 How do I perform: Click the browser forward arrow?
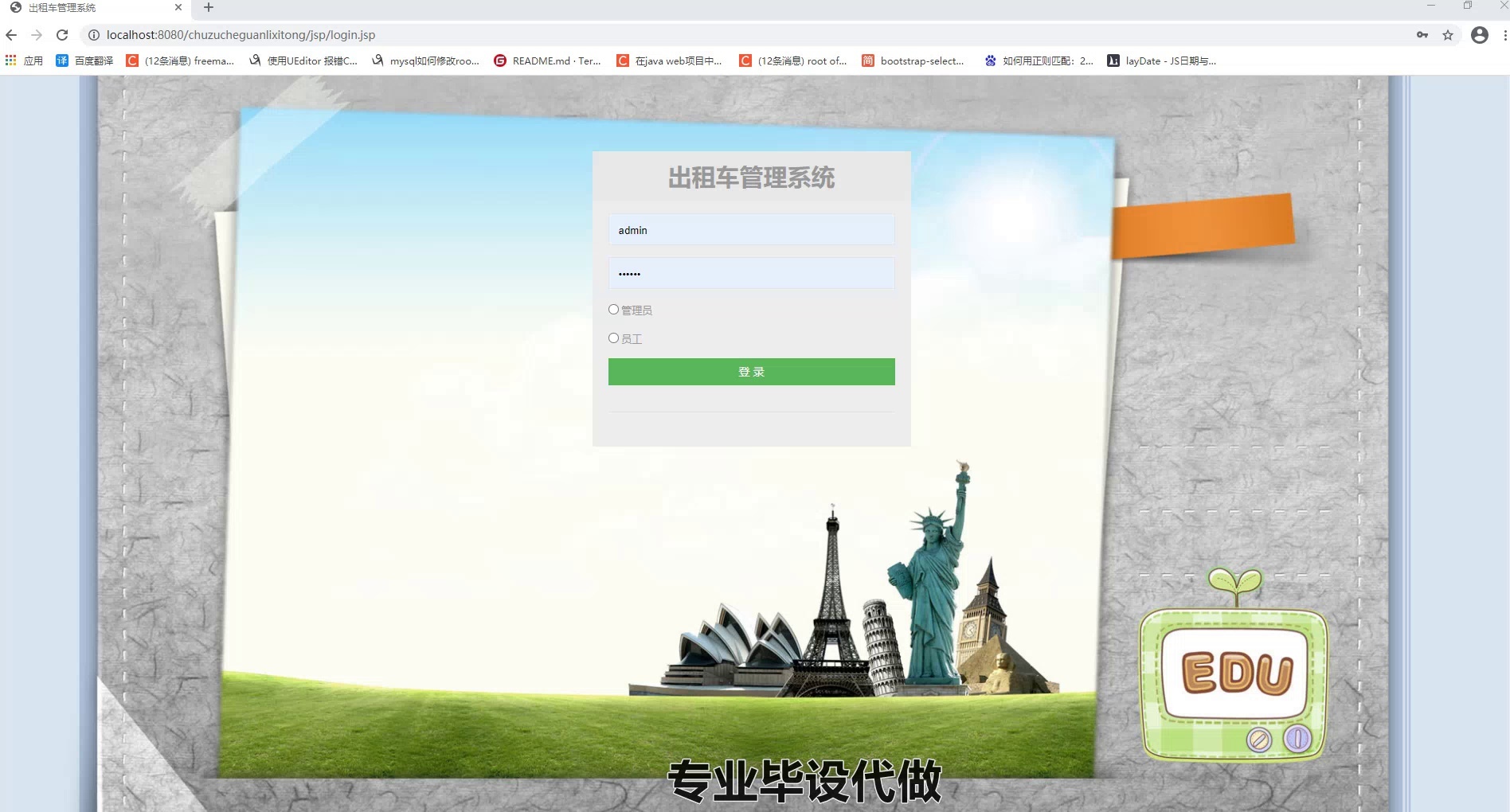click(37, 35)
